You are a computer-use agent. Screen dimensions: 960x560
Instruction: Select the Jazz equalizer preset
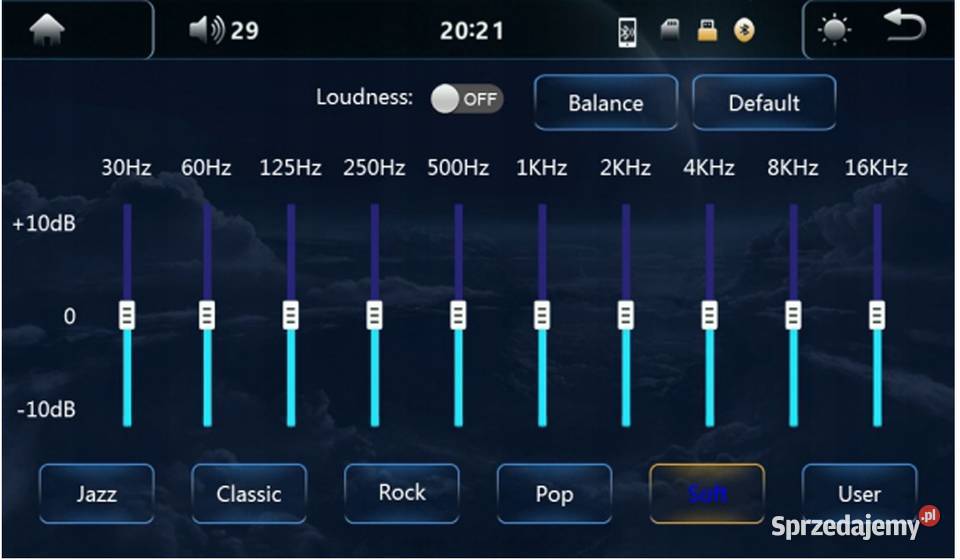pos(97,493)
